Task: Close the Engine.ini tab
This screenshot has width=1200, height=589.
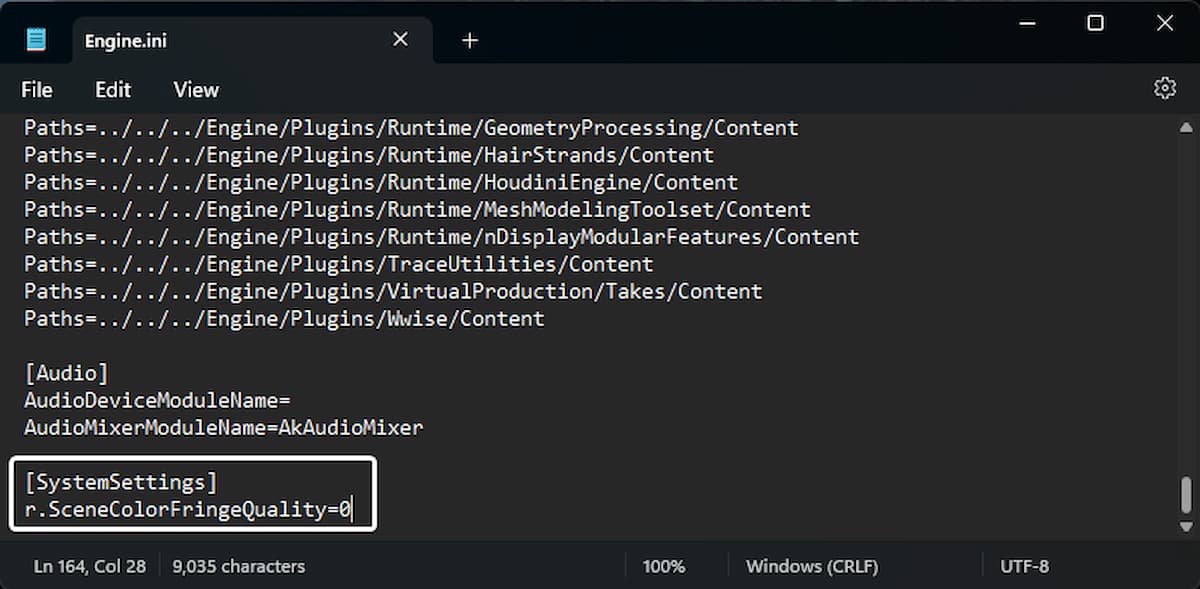Action: [400, 39]
